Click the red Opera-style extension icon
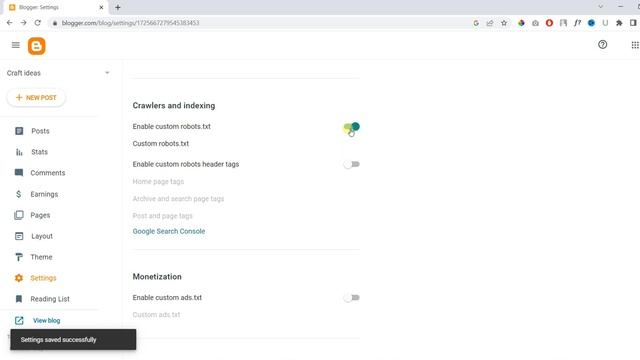 [549, 23]
